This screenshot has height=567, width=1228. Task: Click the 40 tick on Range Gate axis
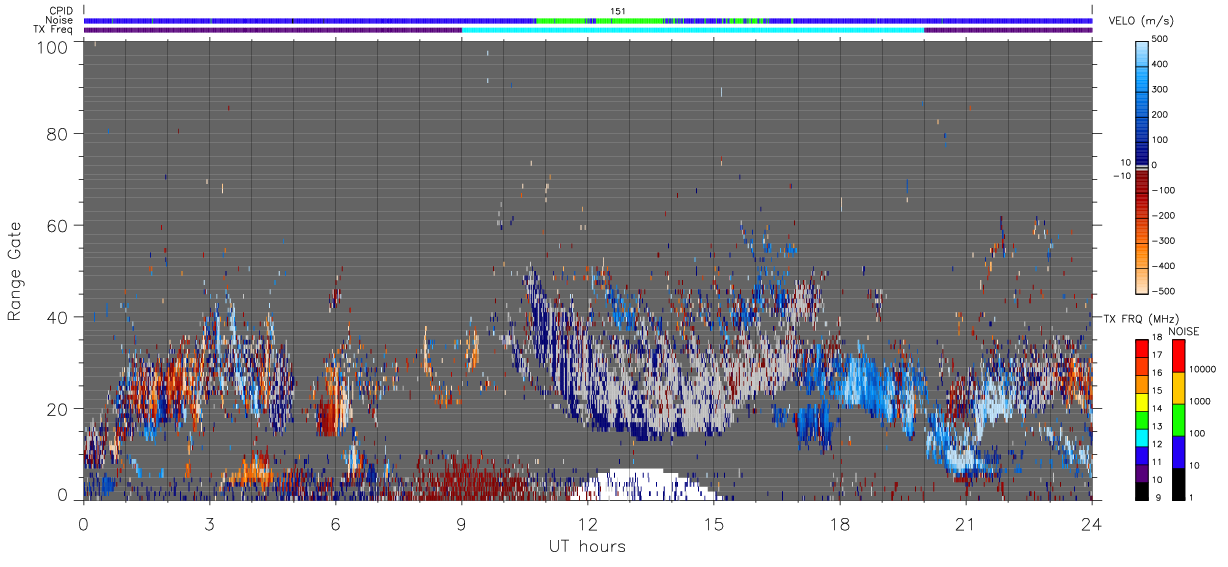(56, 317)
